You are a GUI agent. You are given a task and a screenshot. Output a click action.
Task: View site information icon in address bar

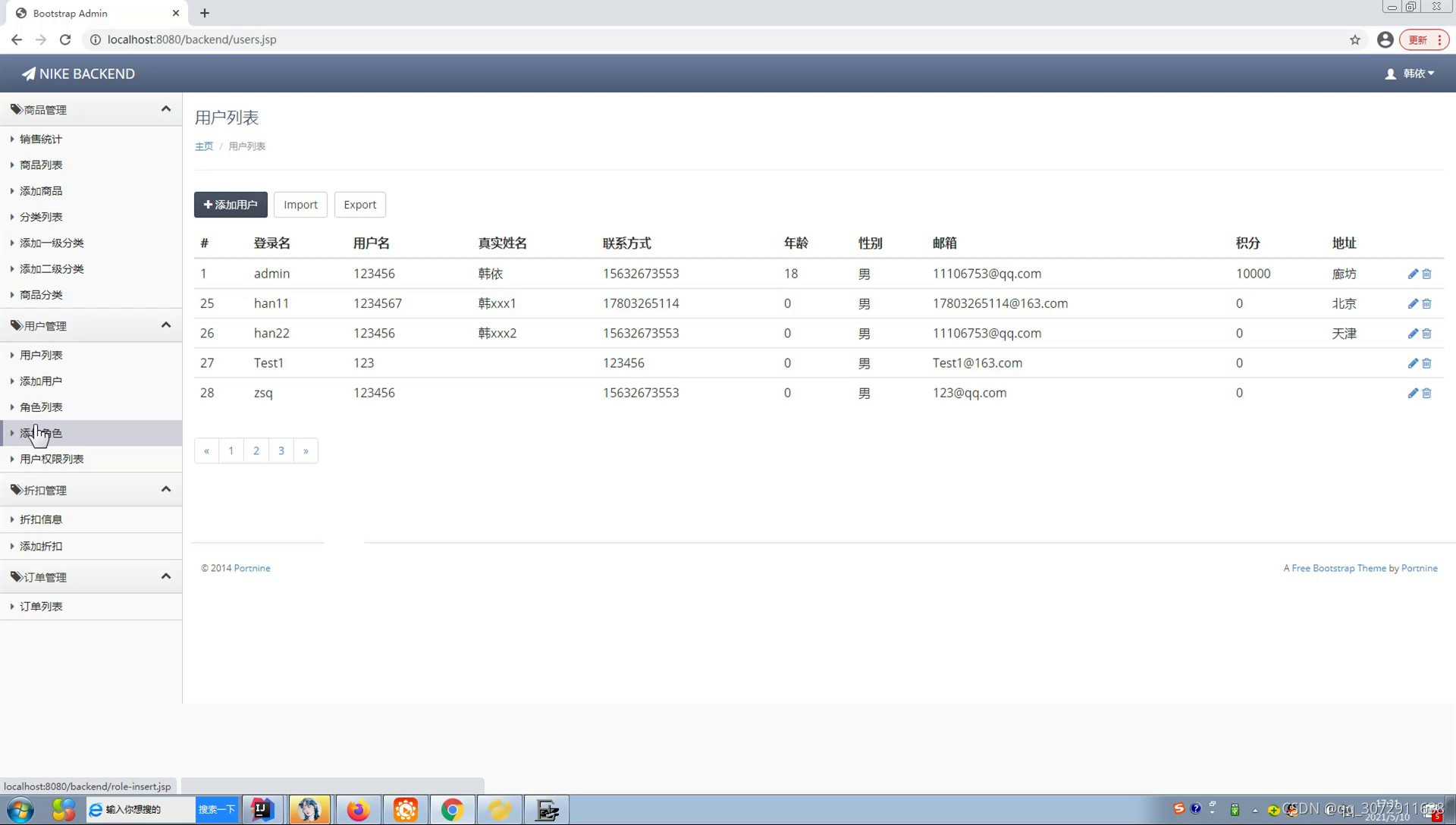[x=96, y=39]
